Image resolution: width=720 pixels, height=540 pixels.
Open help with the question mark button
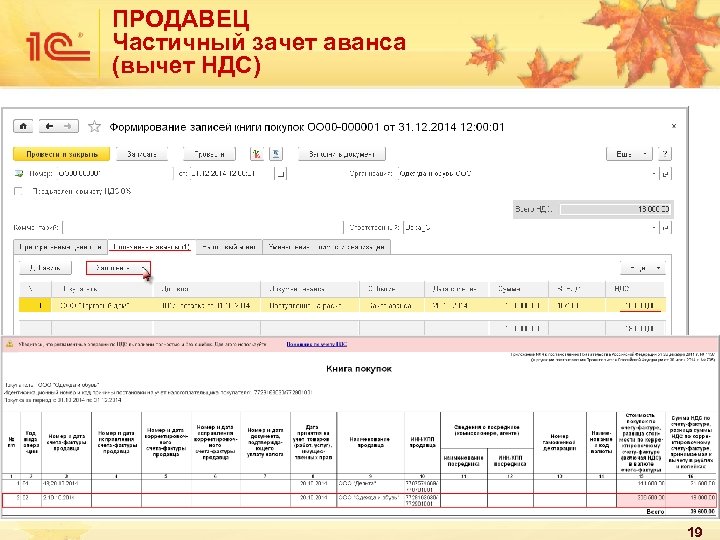[665, 154]
